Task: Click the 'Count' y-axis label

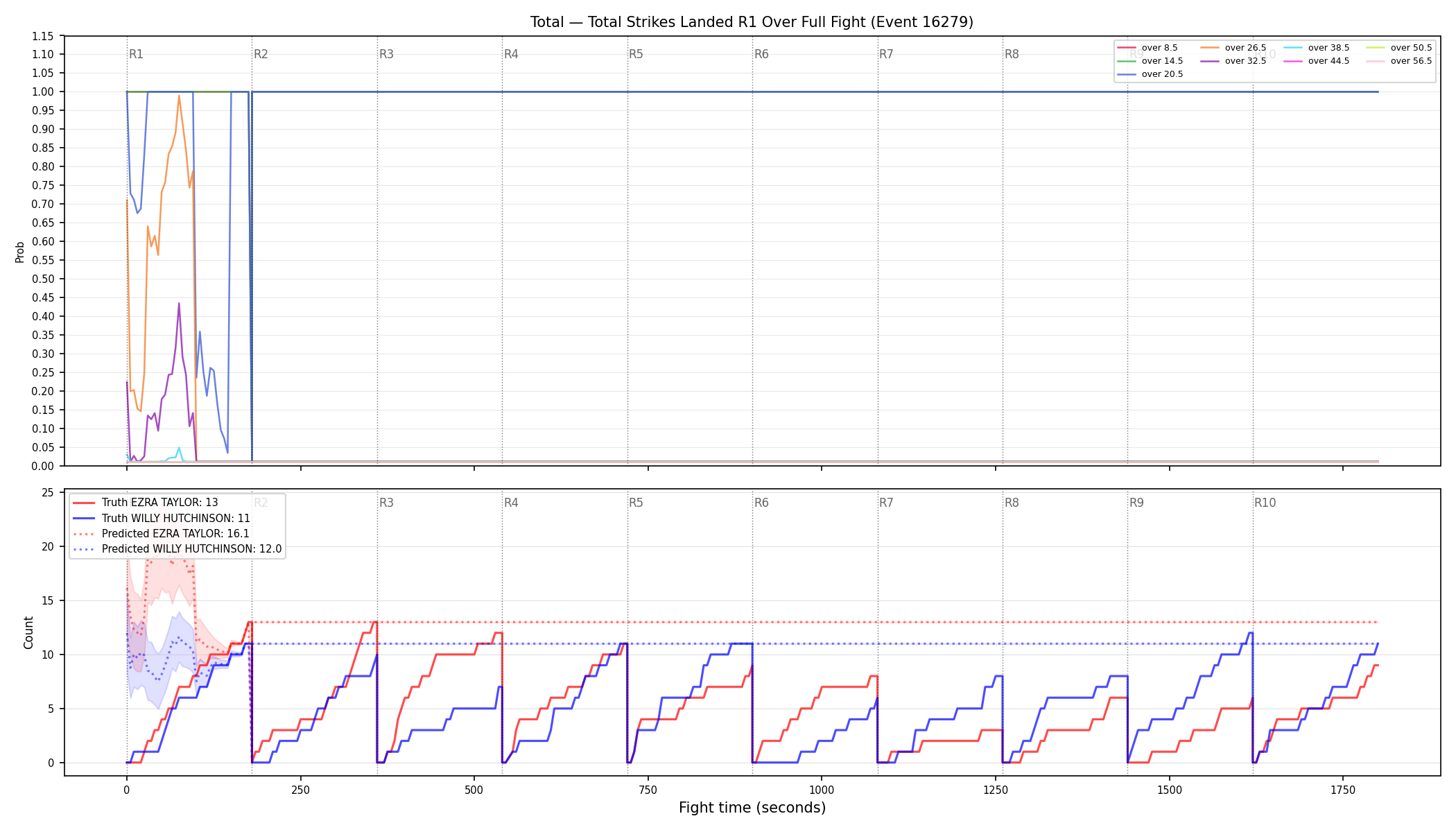Action: 28,632
